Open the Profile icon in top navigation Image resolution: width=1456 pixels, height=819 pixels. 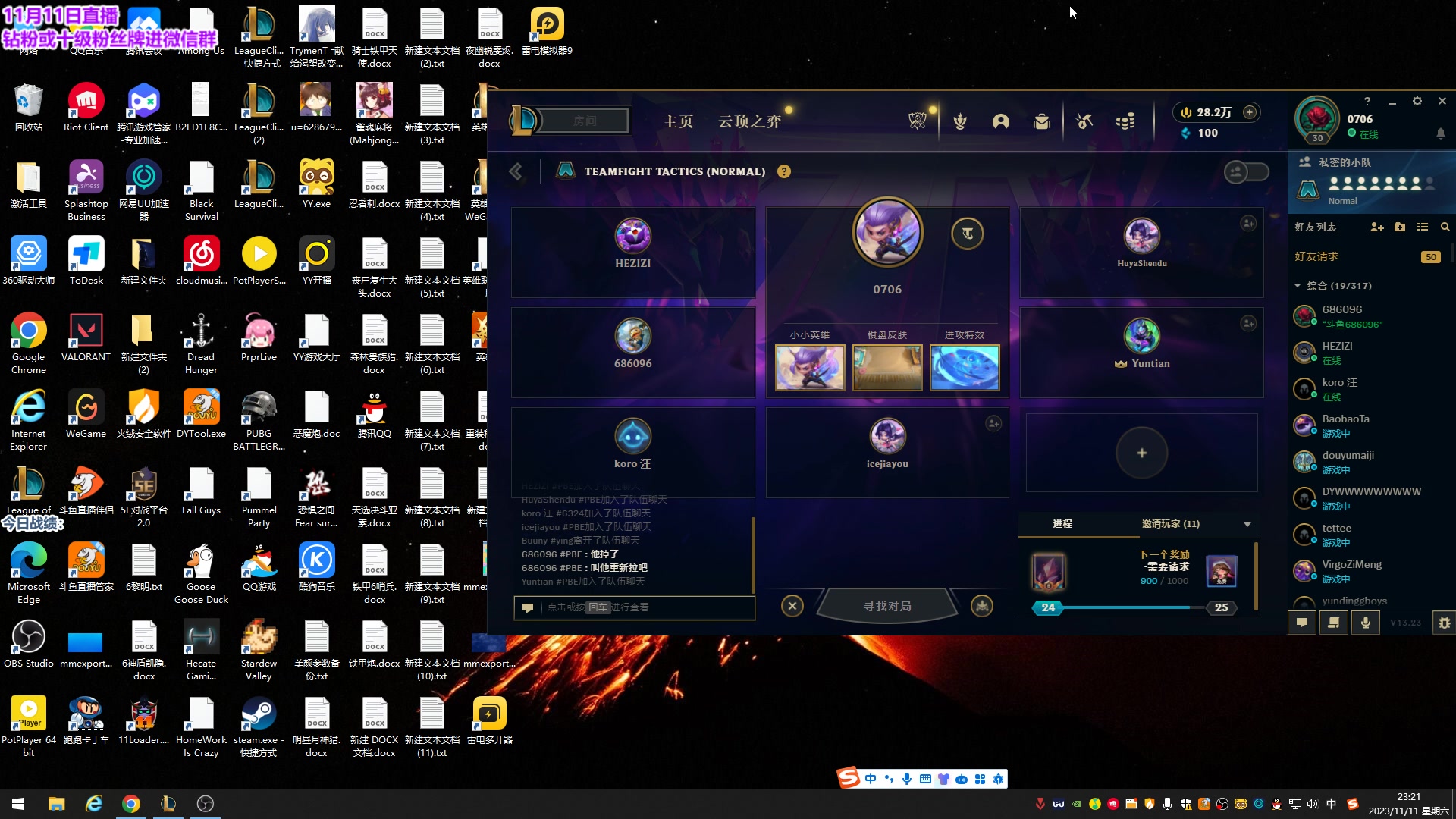pos(1001,121)
